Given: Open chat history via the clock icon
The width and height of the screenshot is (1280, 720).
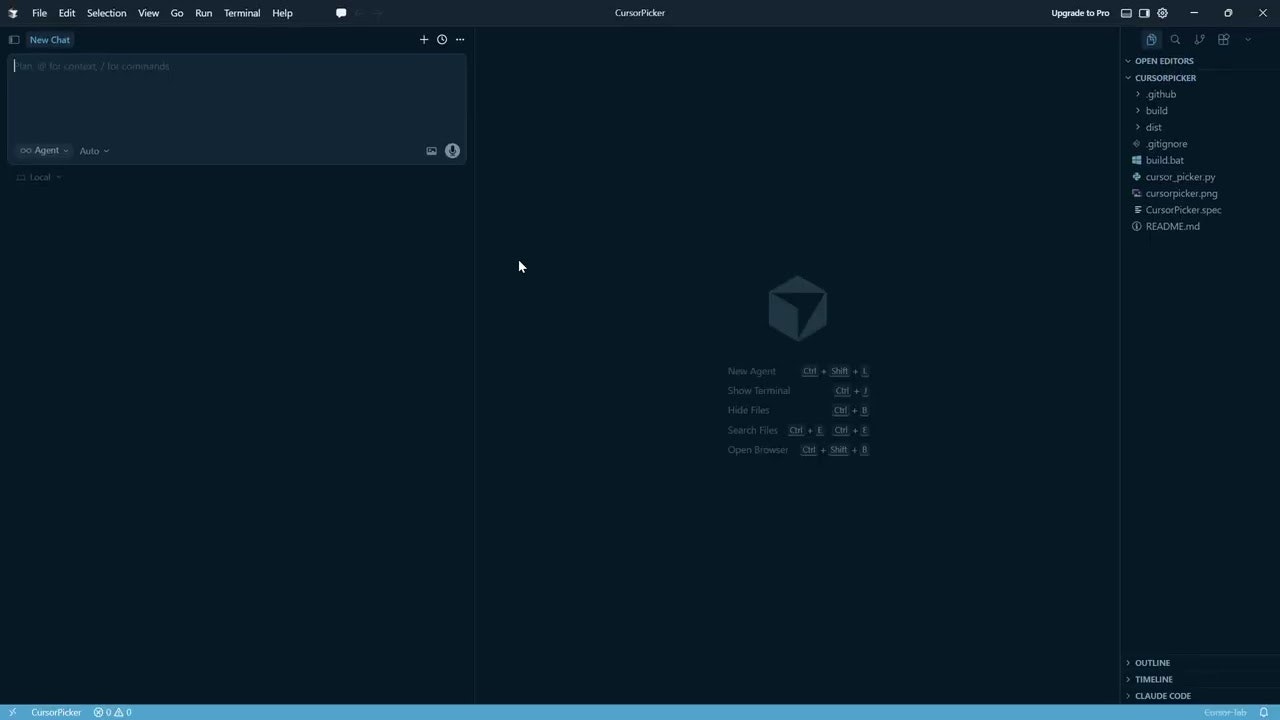Looking at the screenshot, I should 441,39.
